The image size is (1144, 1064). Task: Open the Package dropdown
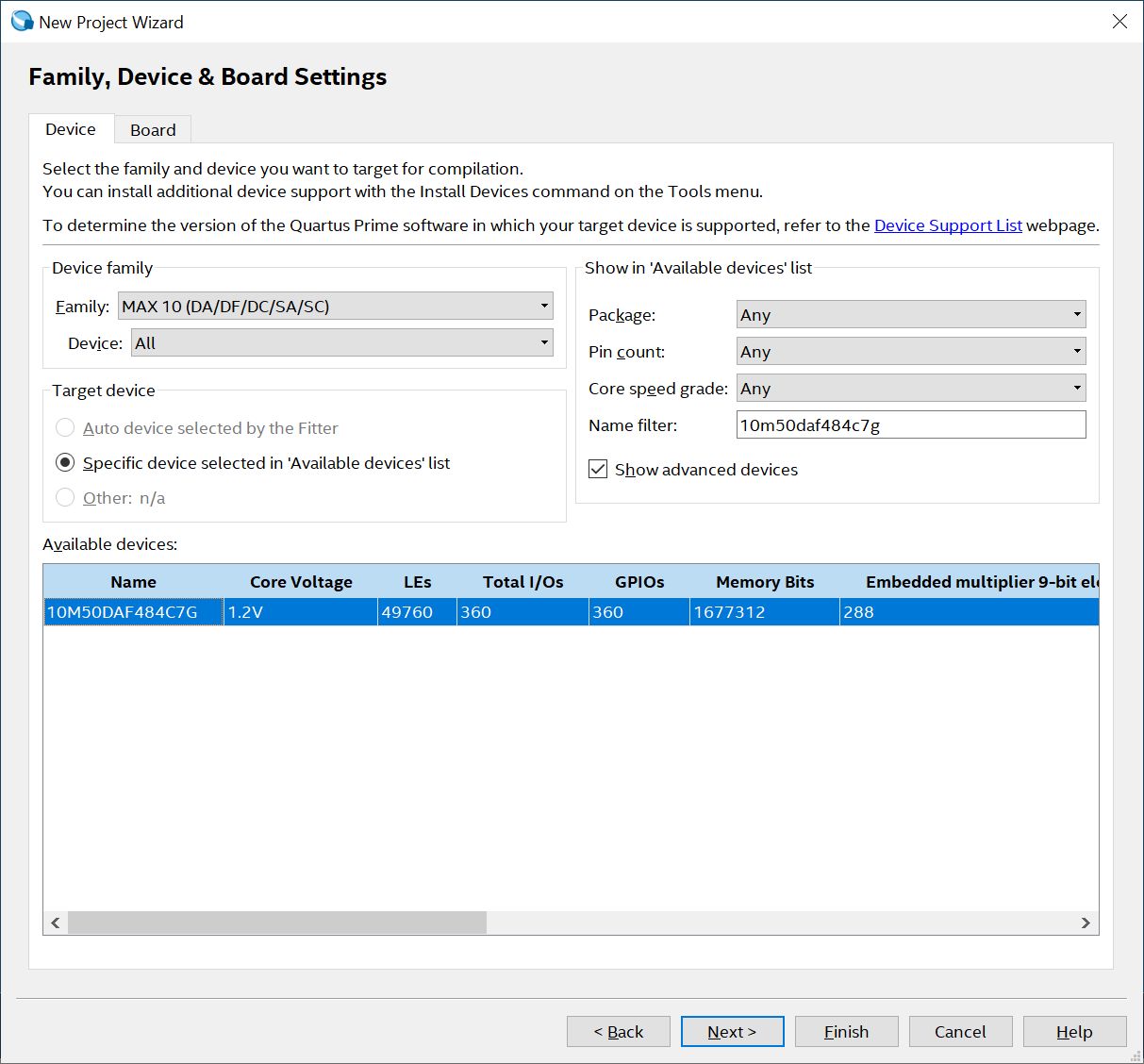tap(910, 315)
